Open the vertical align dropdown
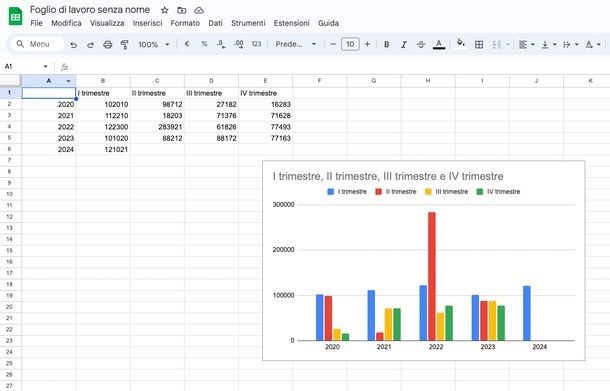610x391 pixels. (x=549, y=45)
